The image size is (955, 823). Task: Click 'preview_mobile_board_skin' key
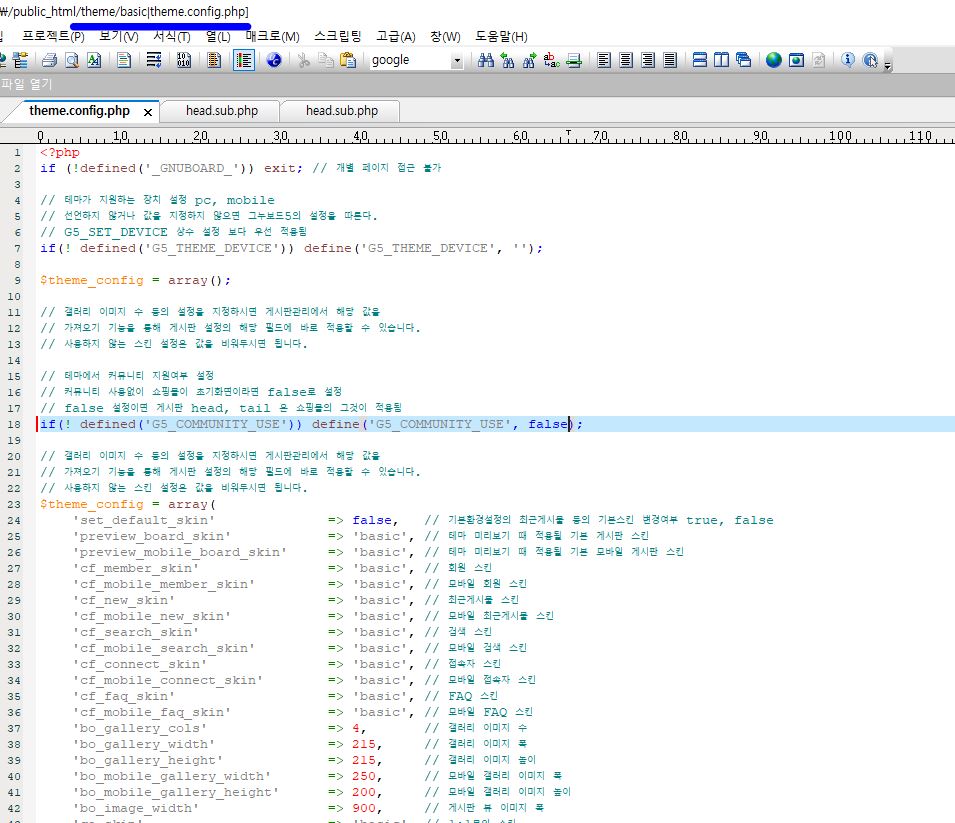coord(180,552)
